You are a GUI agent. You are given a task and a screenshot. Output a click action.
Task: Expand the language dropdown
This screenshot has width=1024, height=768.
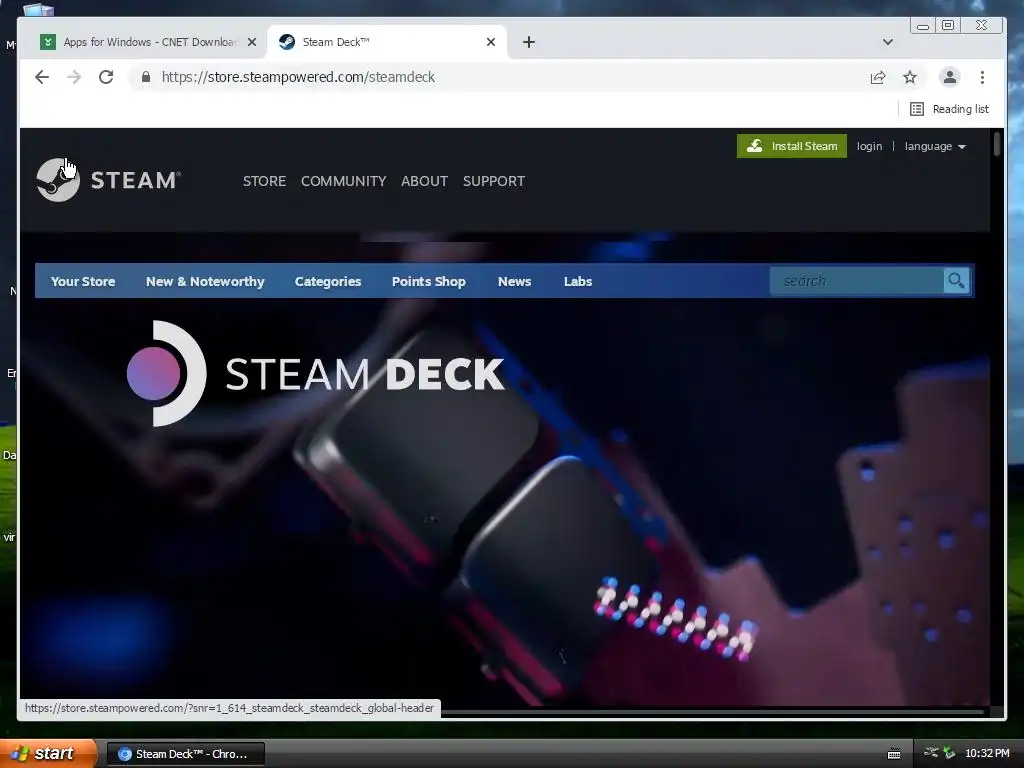pyautogui.click(x=935, y=146)
